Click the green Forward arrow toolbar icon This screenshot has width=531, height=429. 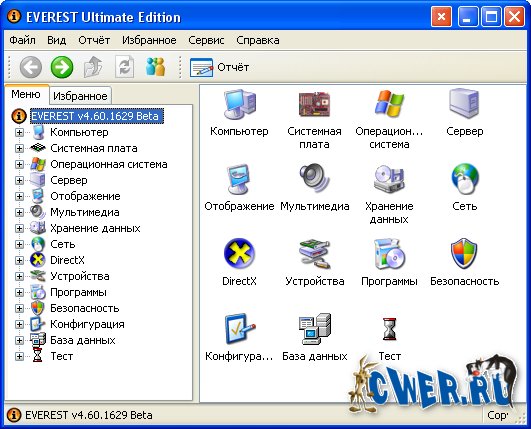(62, 67)
